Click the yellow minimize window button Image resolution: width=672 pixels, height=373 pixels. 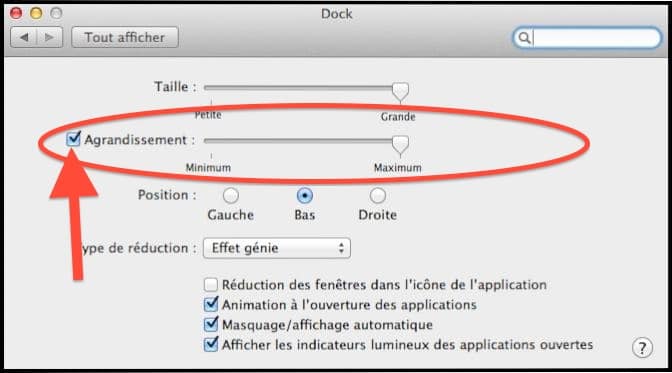tap(36, 13)
